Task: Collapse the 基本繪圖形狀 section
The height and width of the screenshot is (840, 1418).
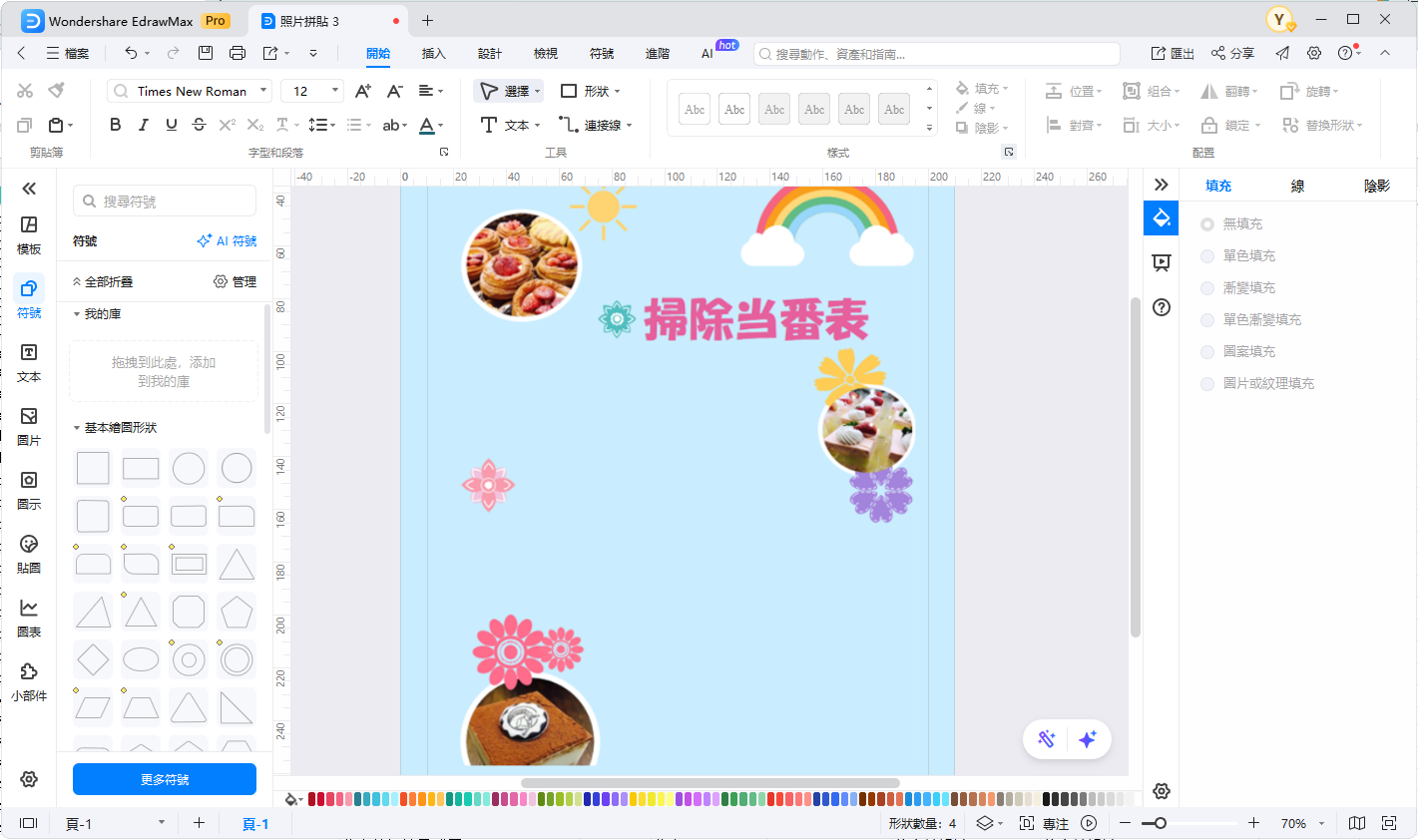Action: click(78, 427)
